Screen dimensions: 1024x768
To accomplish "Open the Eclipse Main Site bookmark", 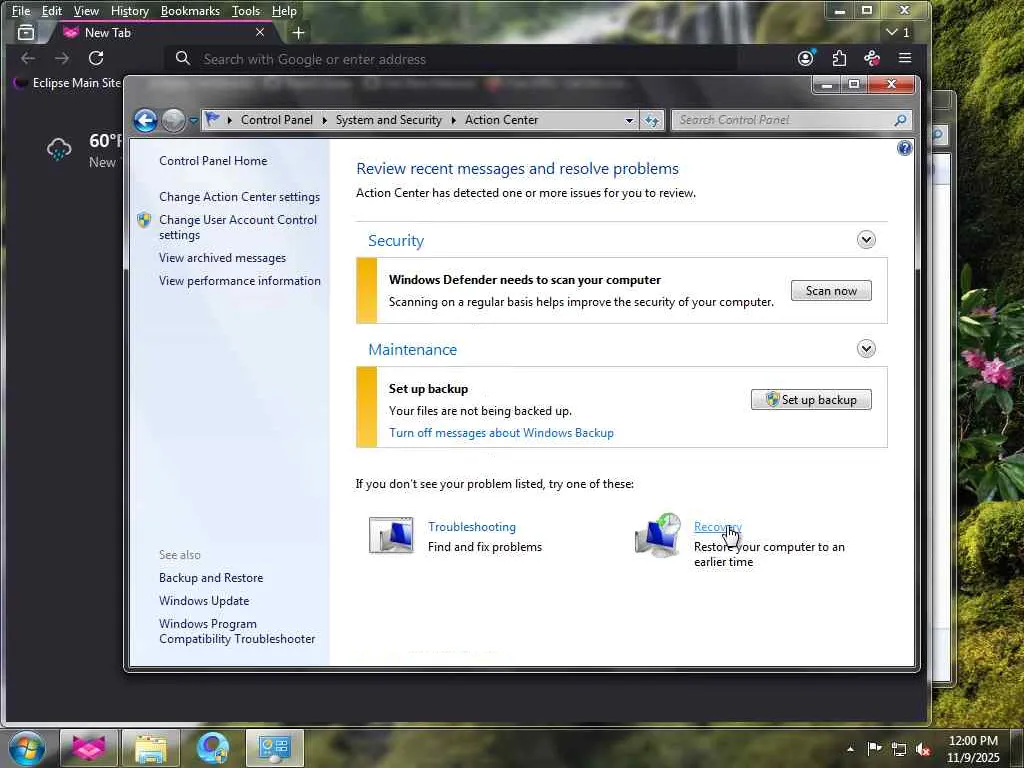I will point(69,83).
